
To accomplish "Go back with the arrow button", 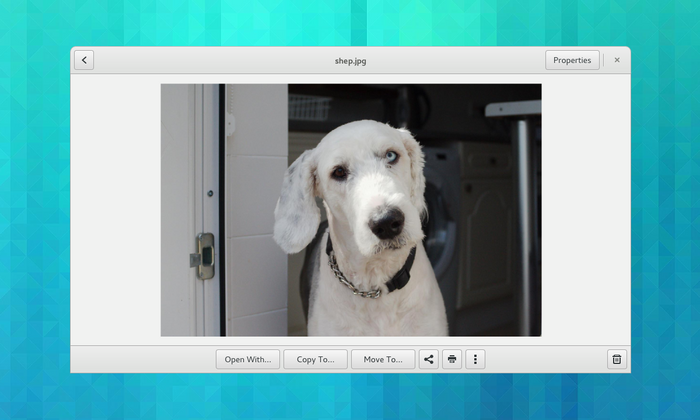I will click(x=84, y=60).
